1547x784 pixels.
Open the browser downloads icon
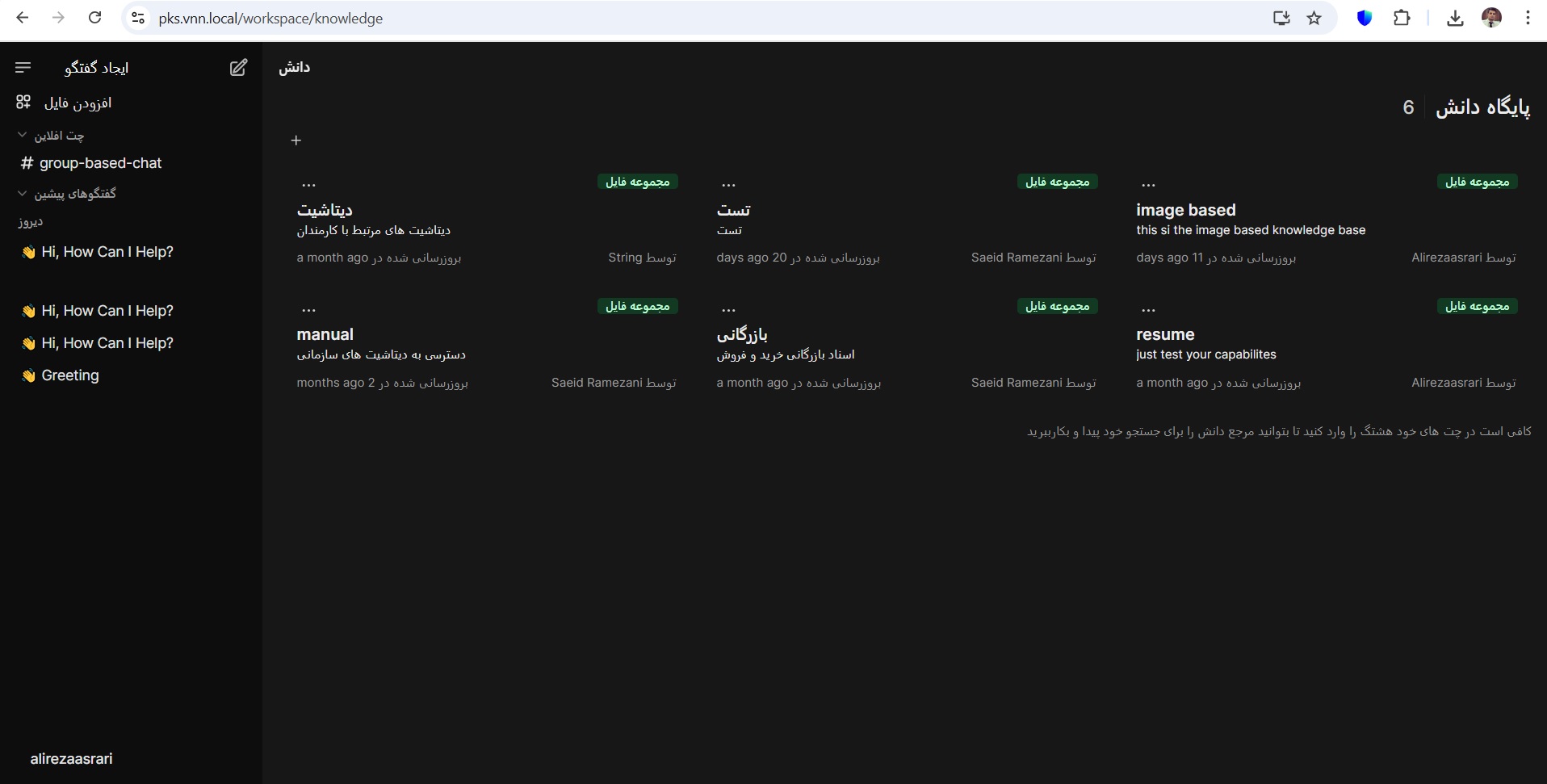(x=1455, y=18)
